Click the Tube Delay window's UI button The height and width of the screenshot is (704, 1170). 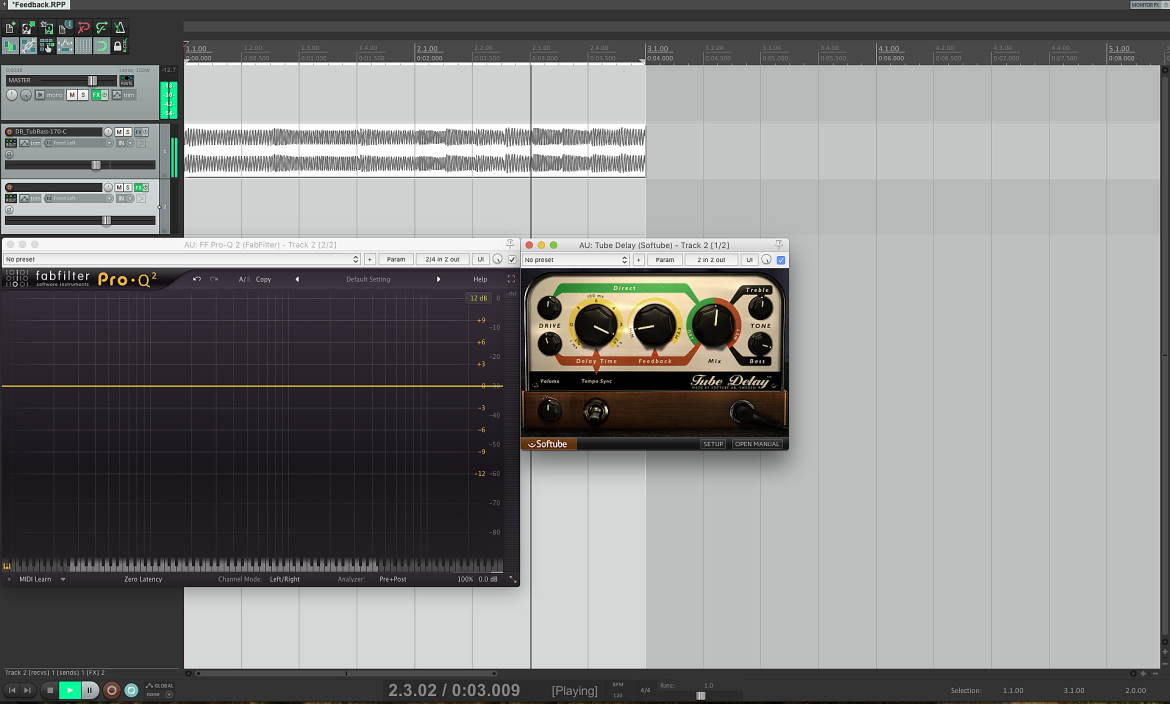click(x=749, y=260)
